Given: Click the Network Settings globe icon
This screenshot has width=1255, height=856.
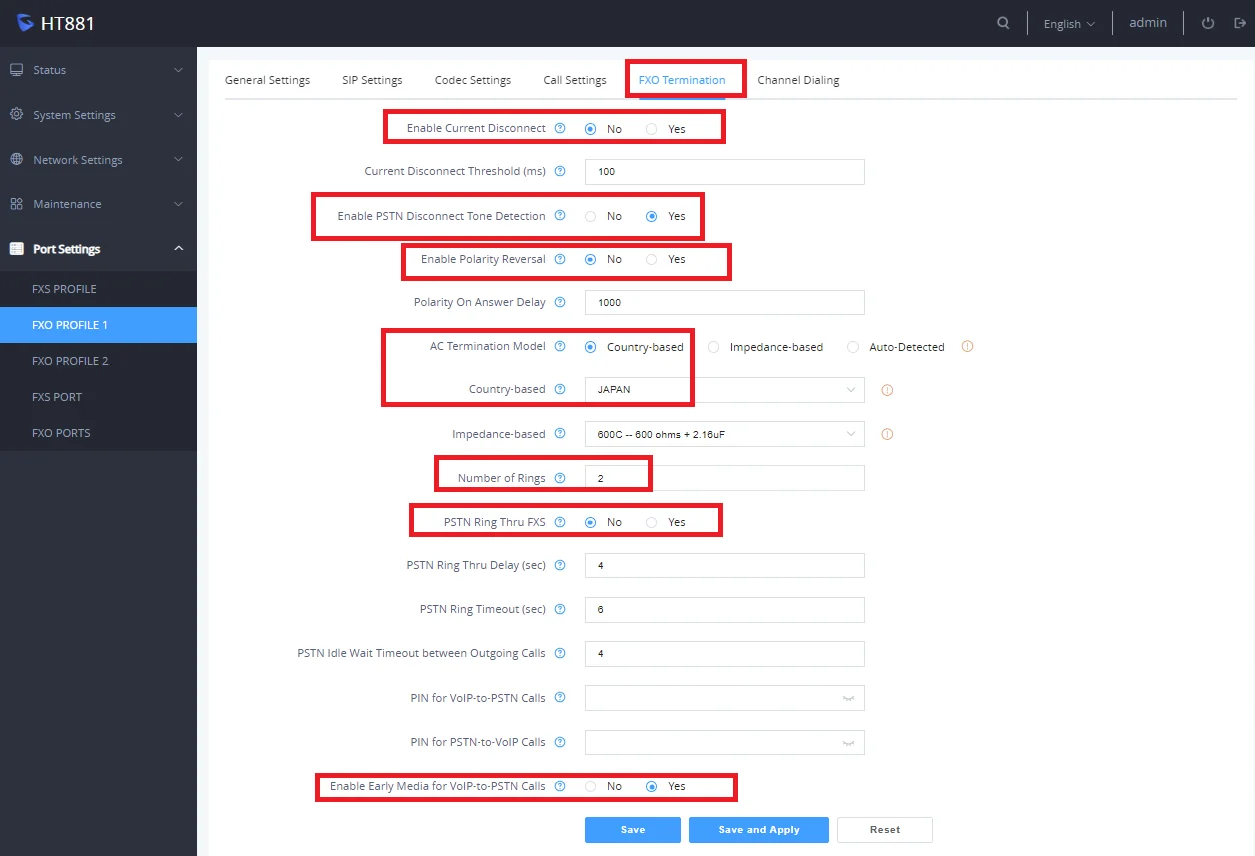Looking at the screenshot, I should click(x=16, y=160).
